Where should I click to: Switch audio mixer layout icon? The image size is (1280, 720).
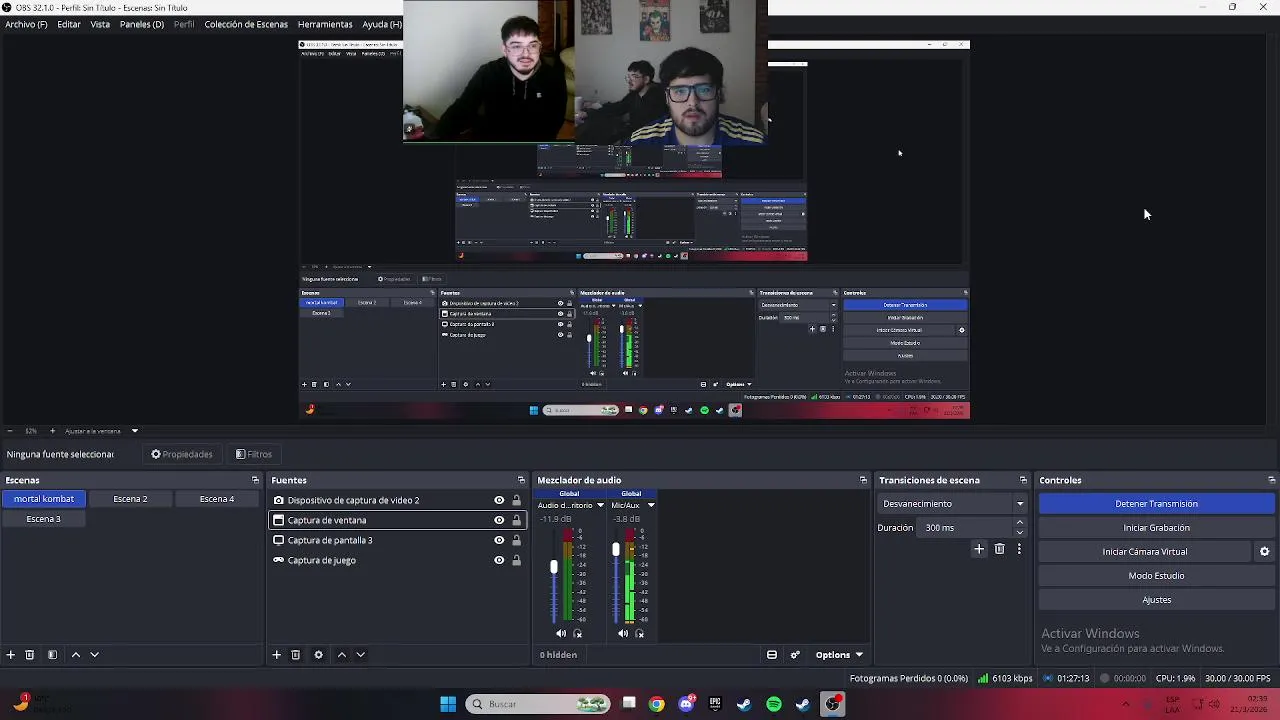click(x=772, y=655)
